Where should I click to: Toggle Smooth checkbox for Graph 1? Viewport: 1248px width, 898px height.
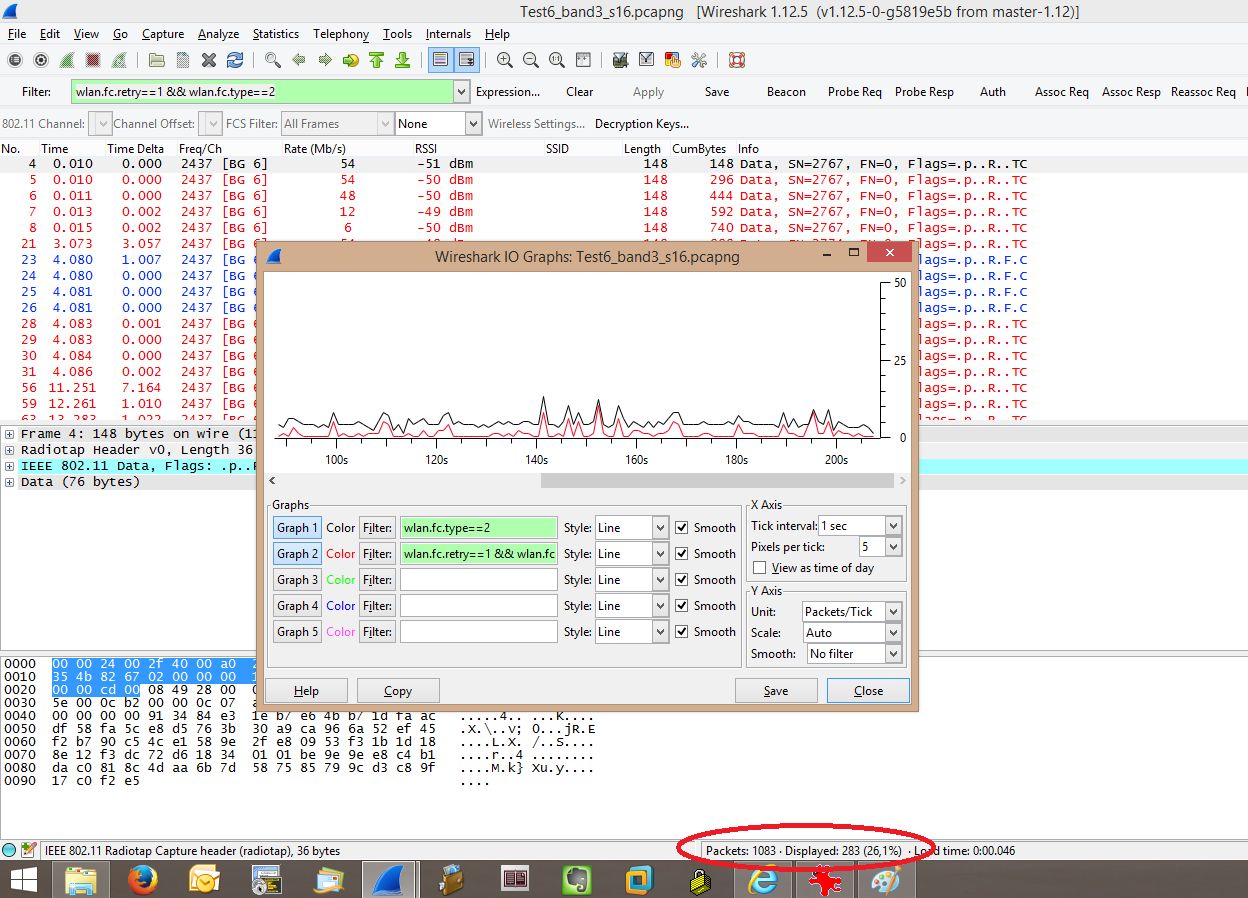click(682, 527)
